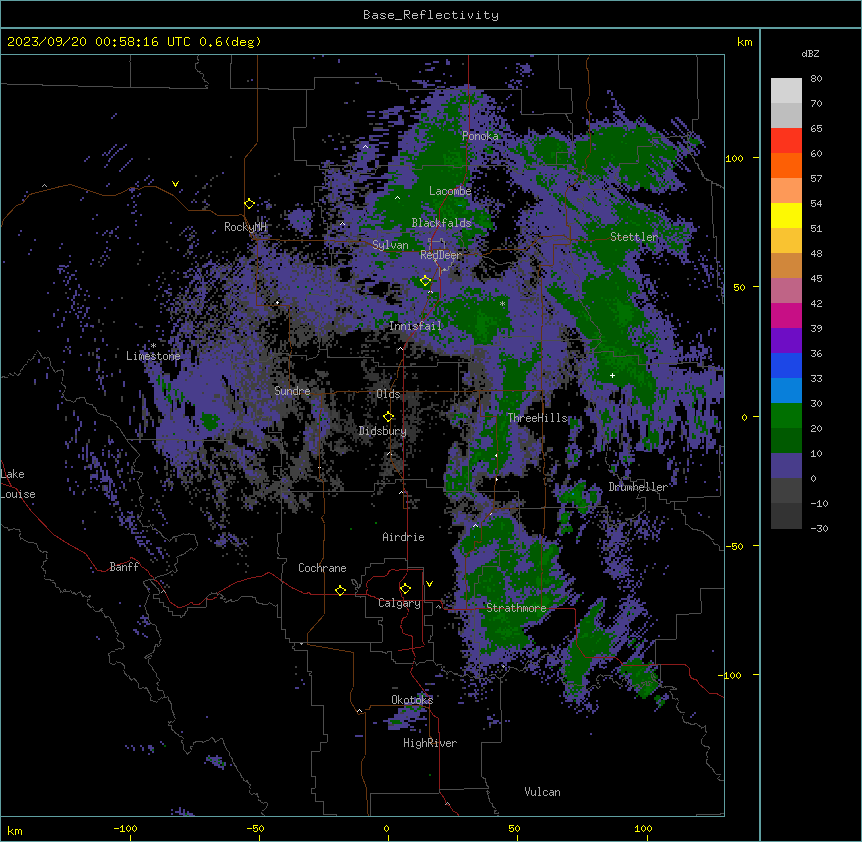Click the Airdrie city label

[x=404, y=537]
